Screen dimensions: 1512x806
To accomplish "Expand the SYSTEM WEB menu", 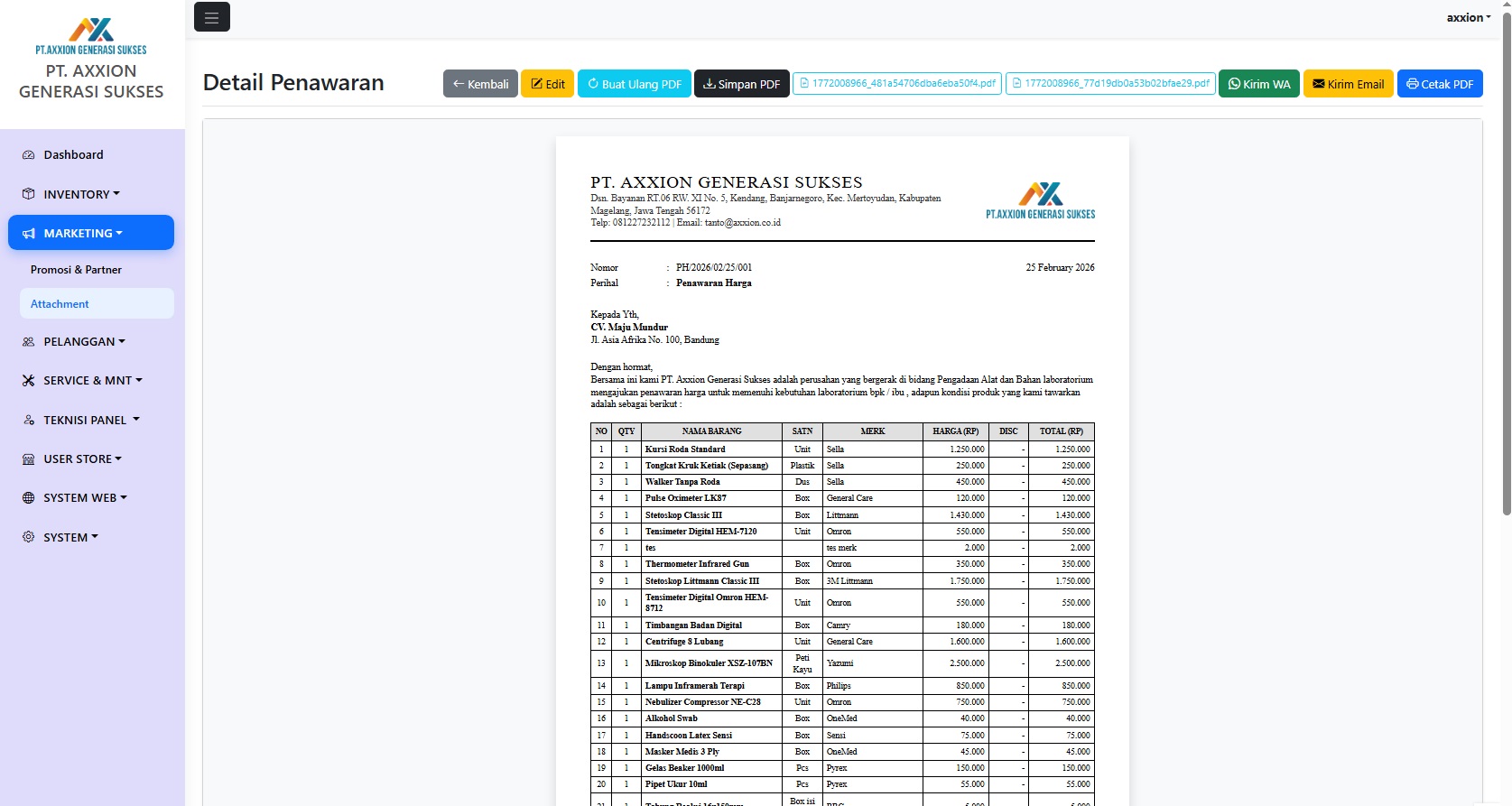I will tap(91, 497).
